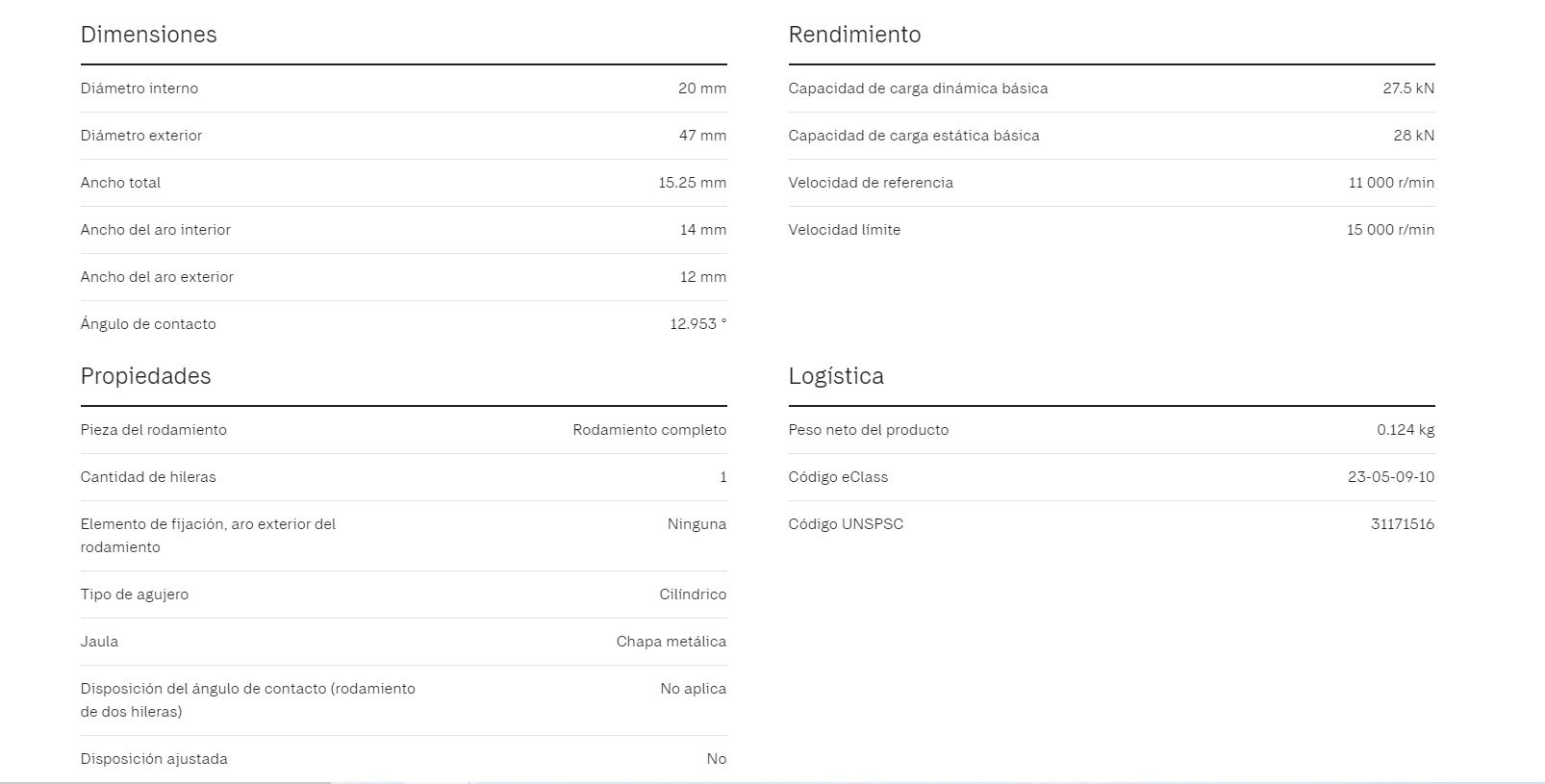1545x784 pixels.
Task: Select the Propiedades section heading
Action: point(145,376)
